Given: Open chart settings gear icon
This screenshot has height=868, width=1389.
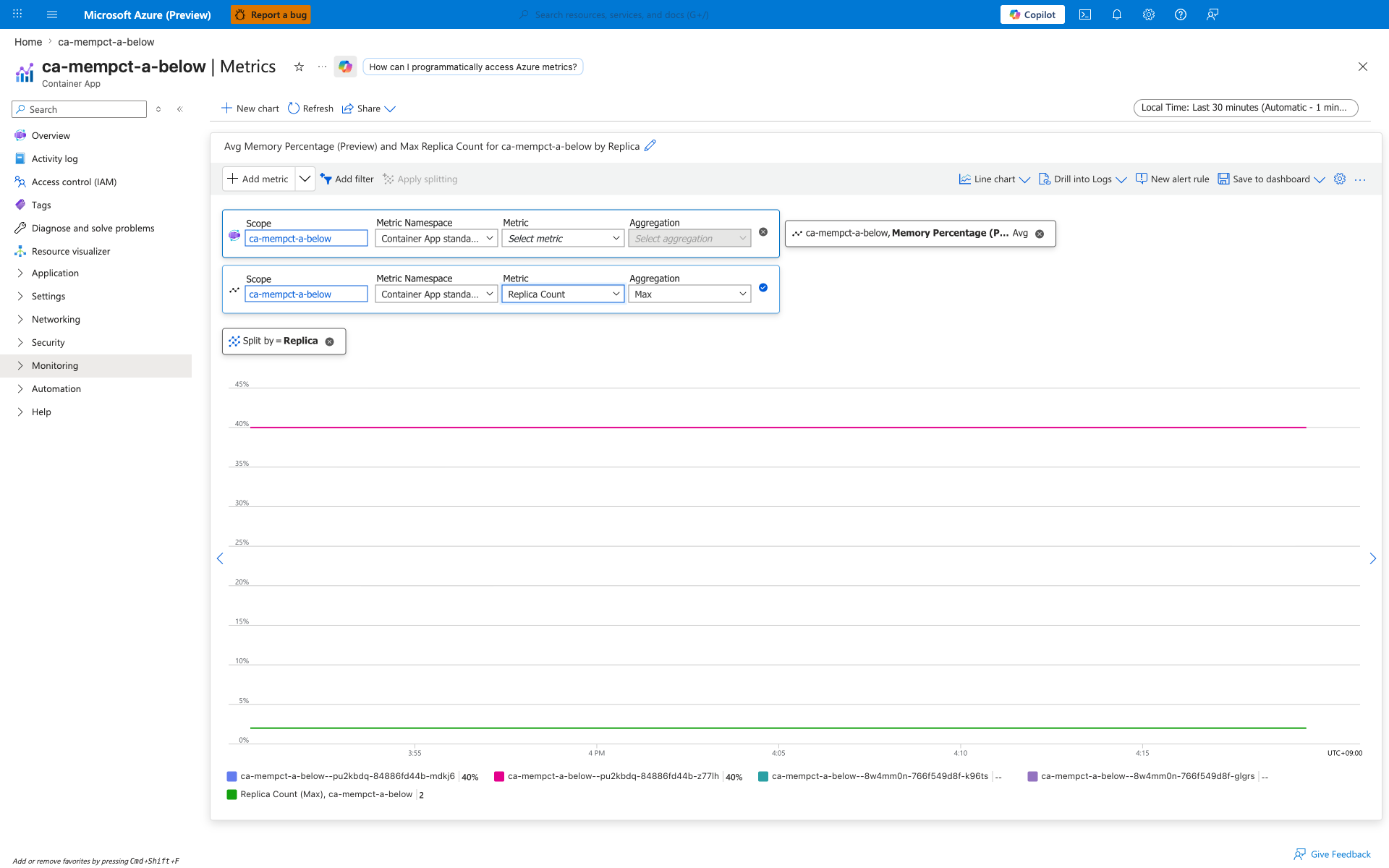Looking at the screenshot, I should pos(1340,179).
